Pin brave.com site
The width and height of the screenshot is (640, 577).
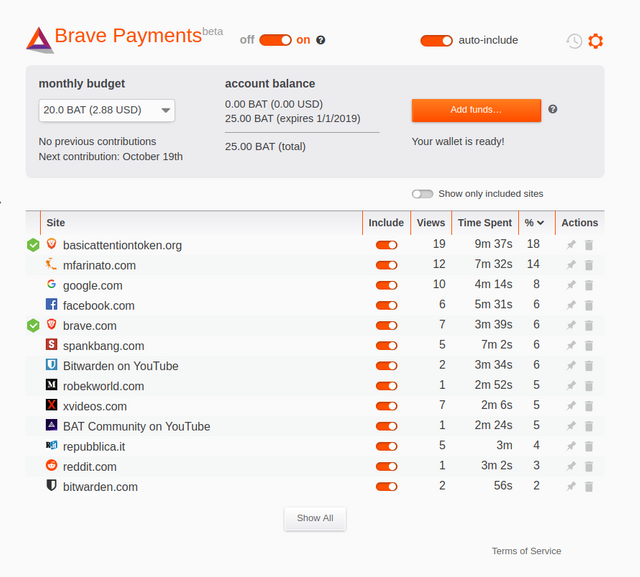(571, 325)
